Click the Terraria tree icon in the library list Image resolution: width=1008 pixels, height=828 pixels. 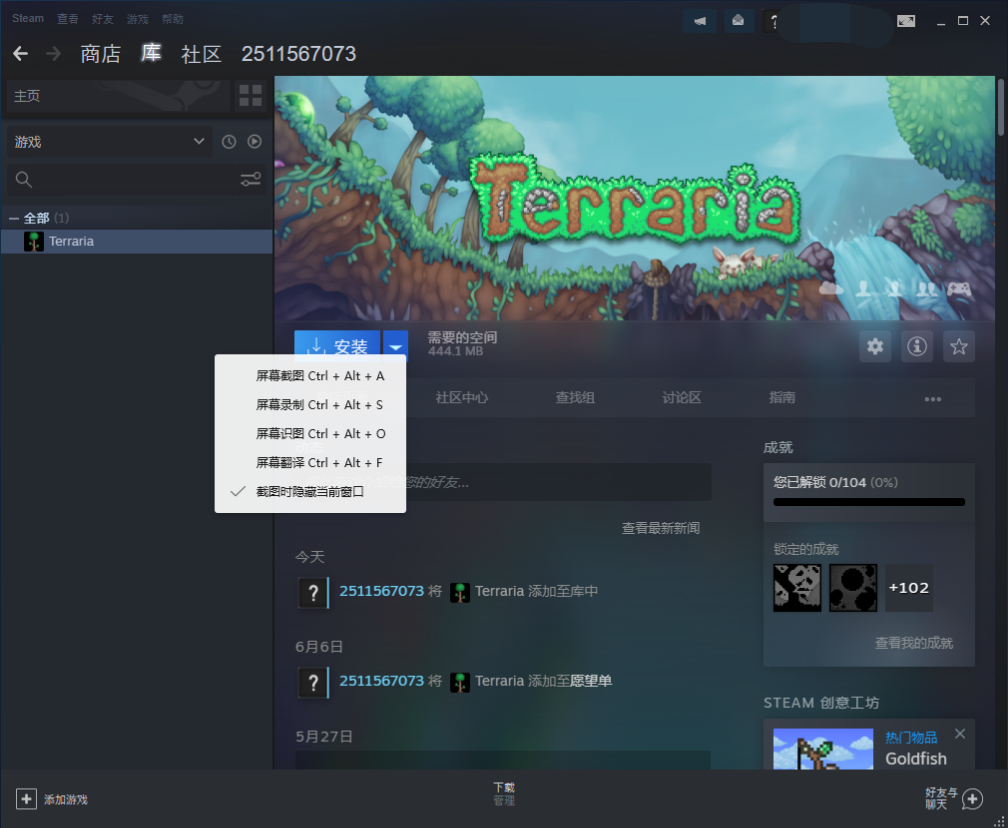[33, 242]
